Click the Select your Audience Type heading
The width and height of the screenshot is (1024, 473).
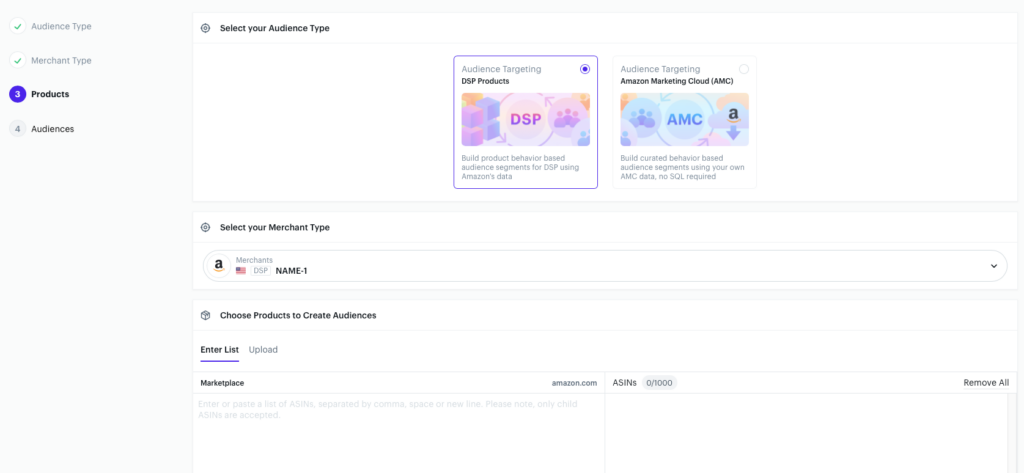point(274,28)
